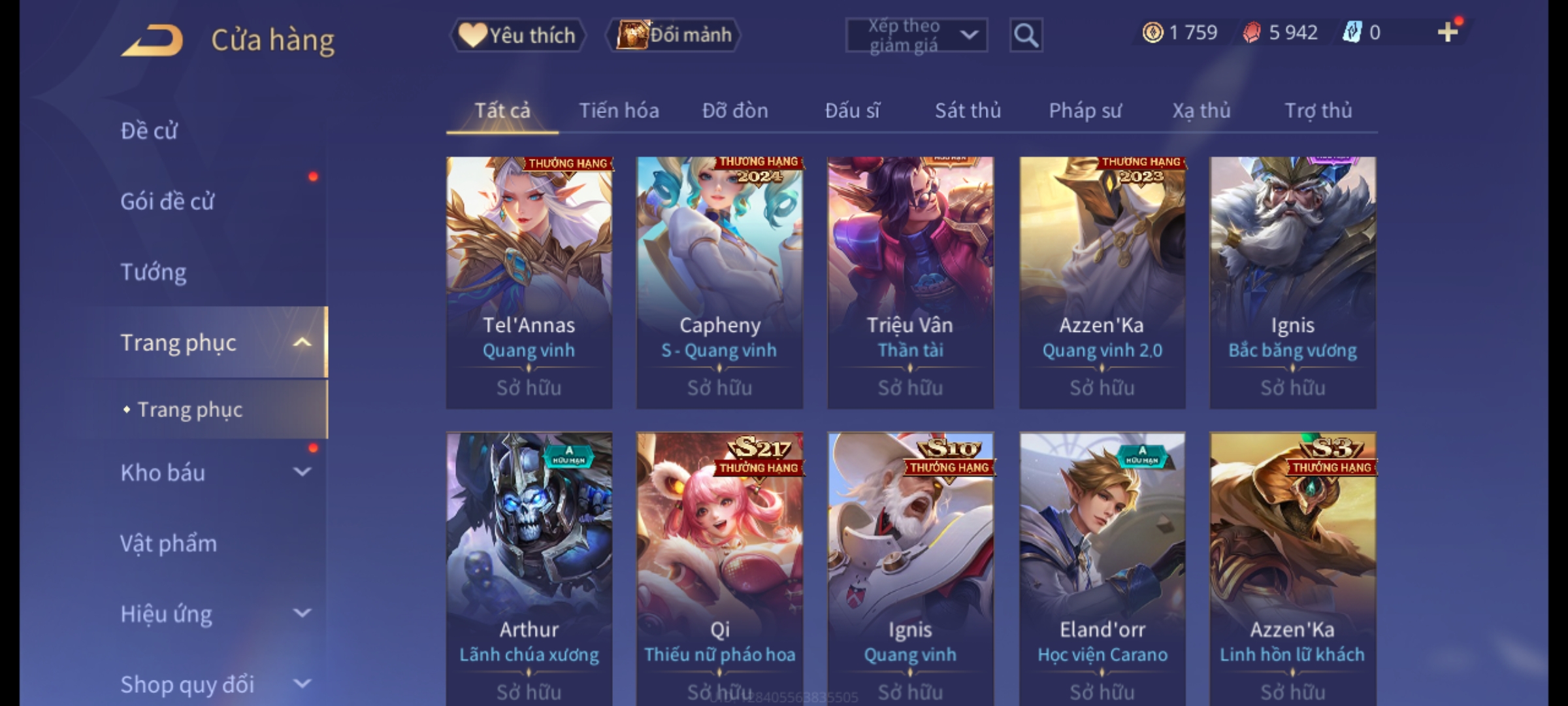This screenshot has height=706, width=1568.
Task: Click the heart Yêu thích button
Action: pyautogui.click(x=517, y=35)
